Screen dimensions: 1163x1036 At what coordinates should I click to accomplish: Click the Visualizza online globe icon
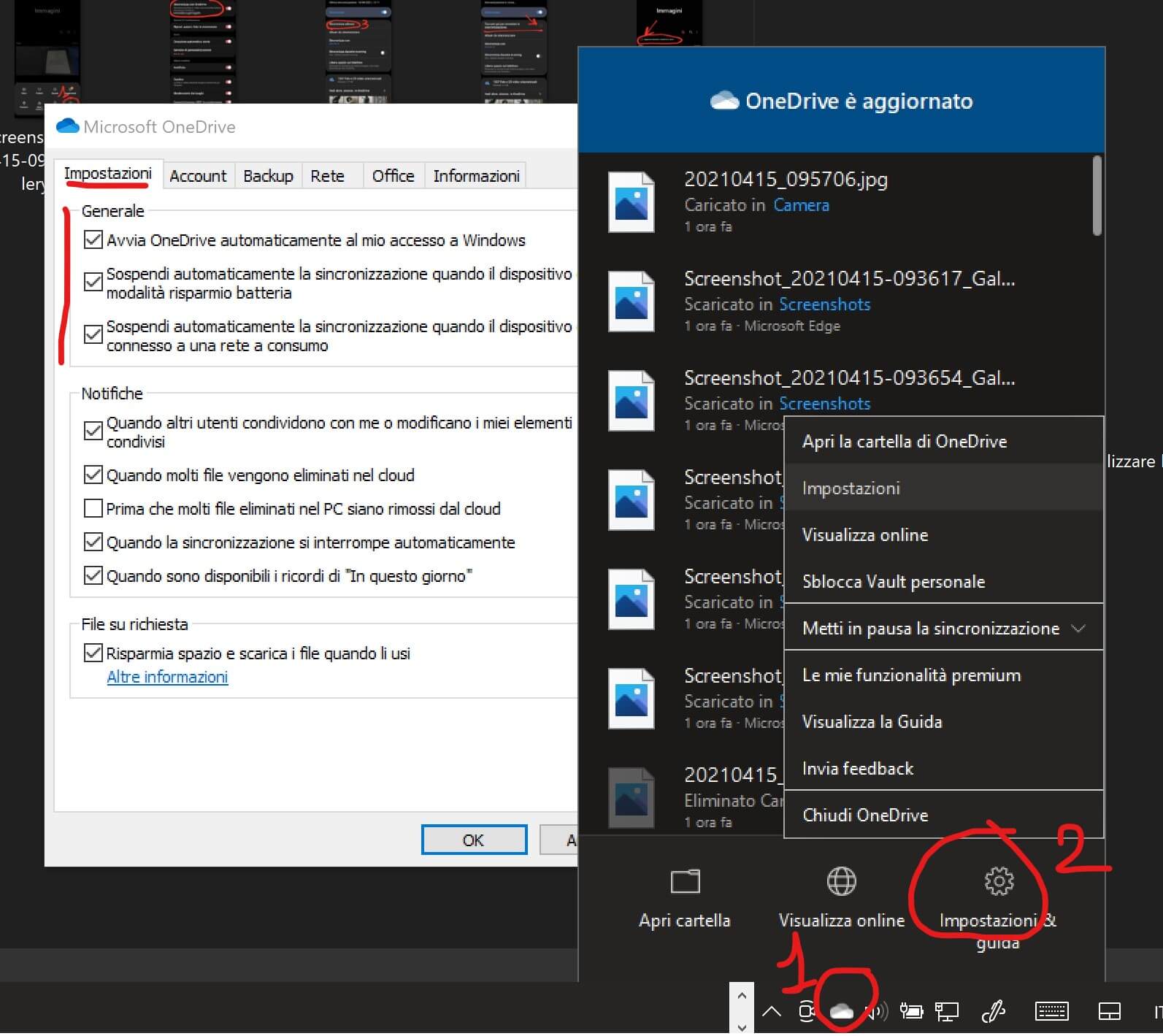coord(841,881)
